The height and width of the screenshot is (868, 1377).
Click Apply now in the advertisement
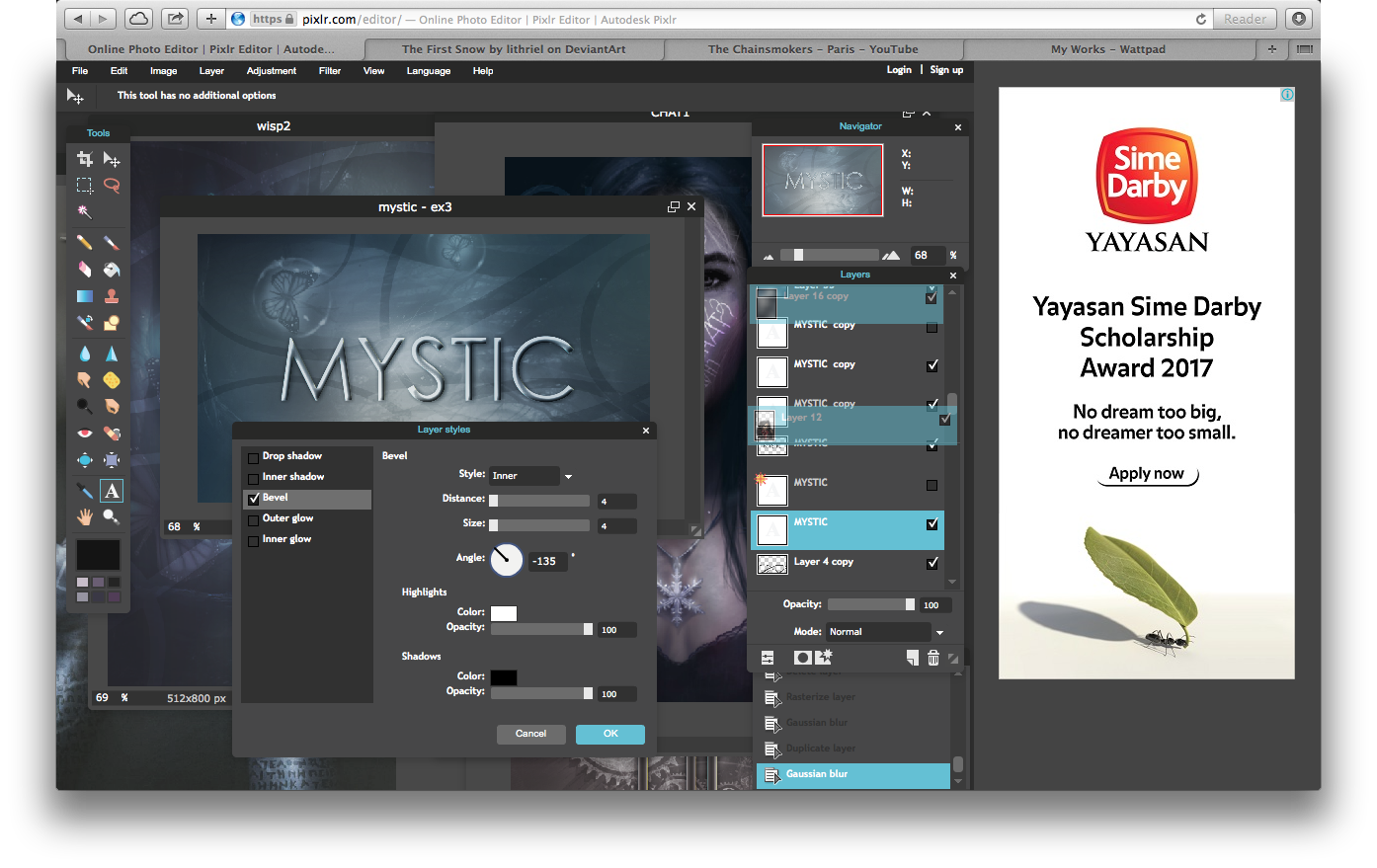coord(1147,474)
